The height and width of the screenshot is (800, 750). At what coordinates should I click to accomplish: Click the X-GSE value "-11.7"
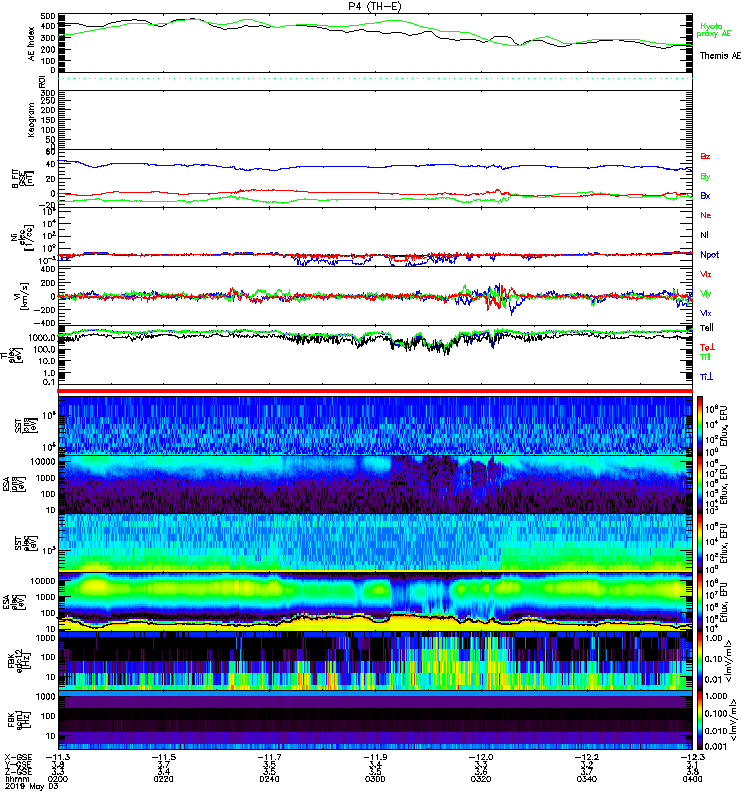click(x=269, y=757)
